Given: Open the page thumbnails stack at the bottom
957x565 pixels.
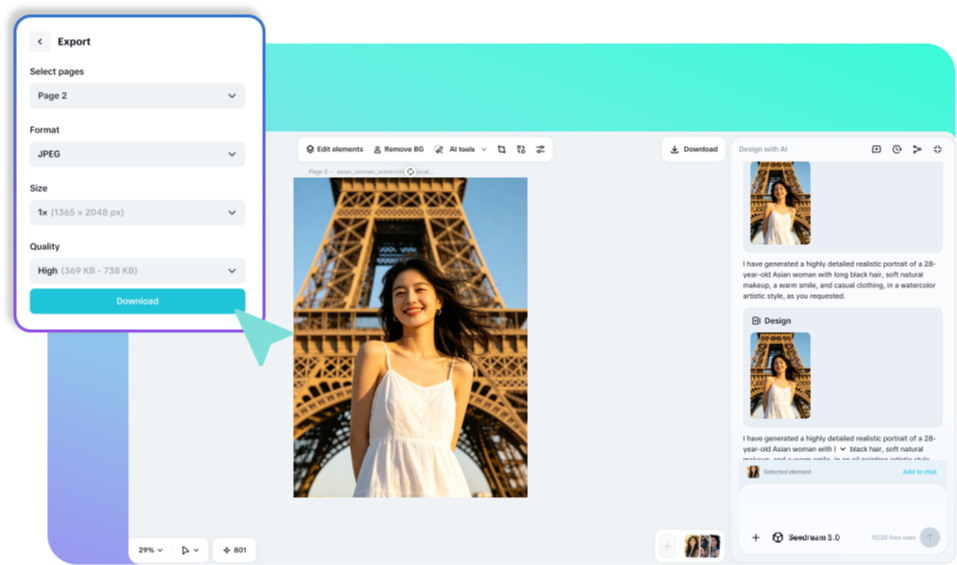Looking at the screenshot, I should [x=702, y=546].
